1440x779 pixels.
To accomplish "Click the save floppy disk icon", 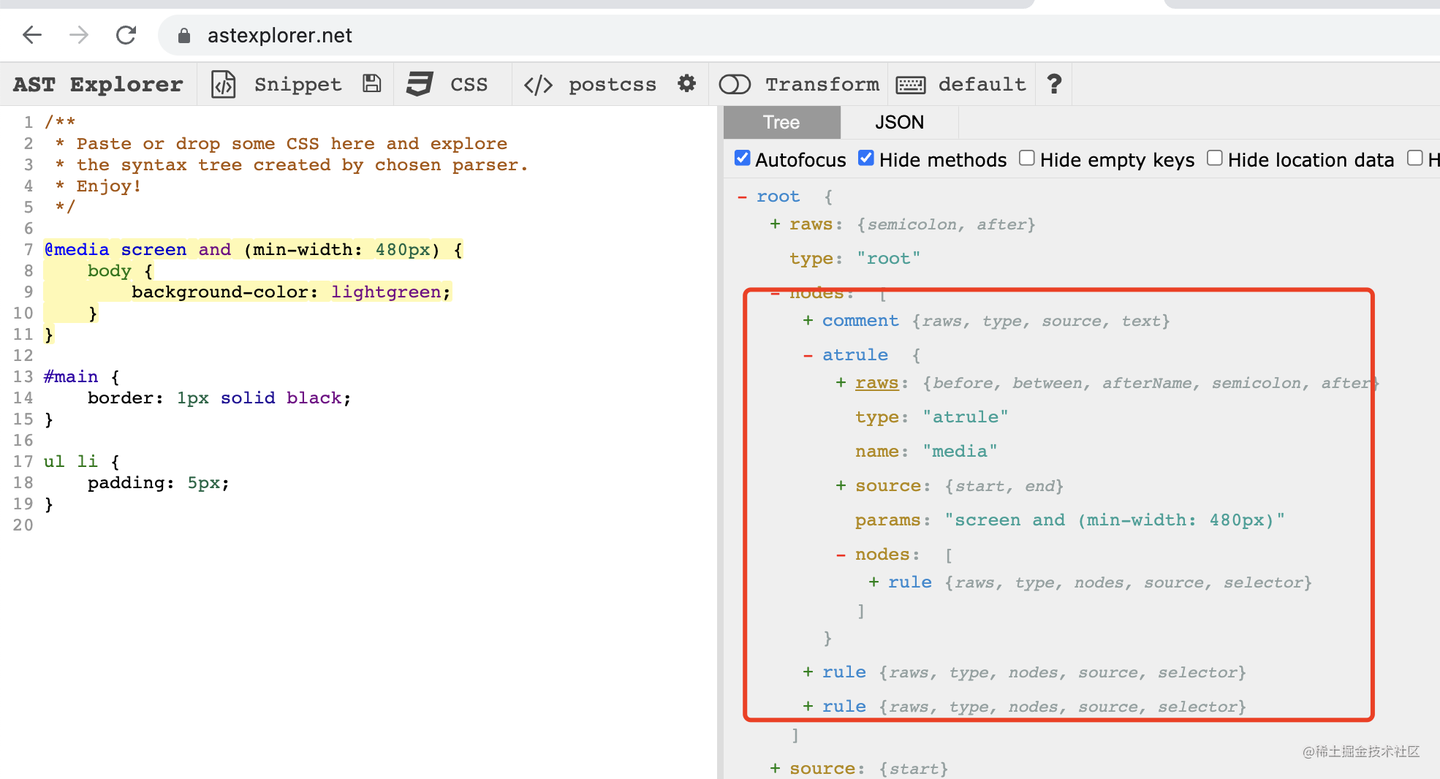I will [x=372, y=84].
